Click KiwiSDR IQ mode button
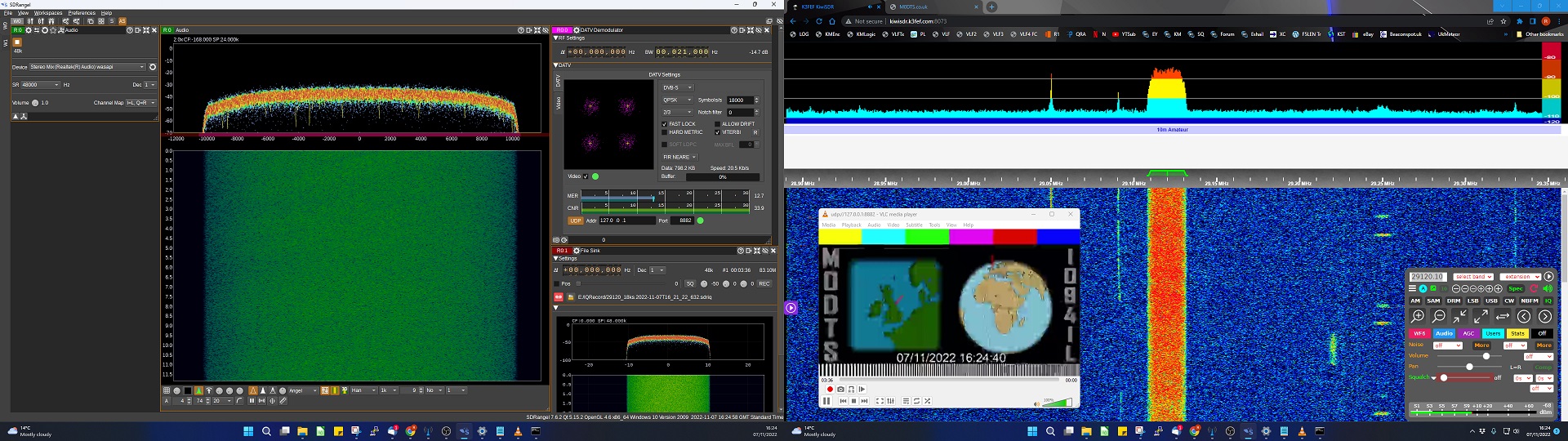Viewport: 1568px width, 441px height. (x=1548, y=301)
